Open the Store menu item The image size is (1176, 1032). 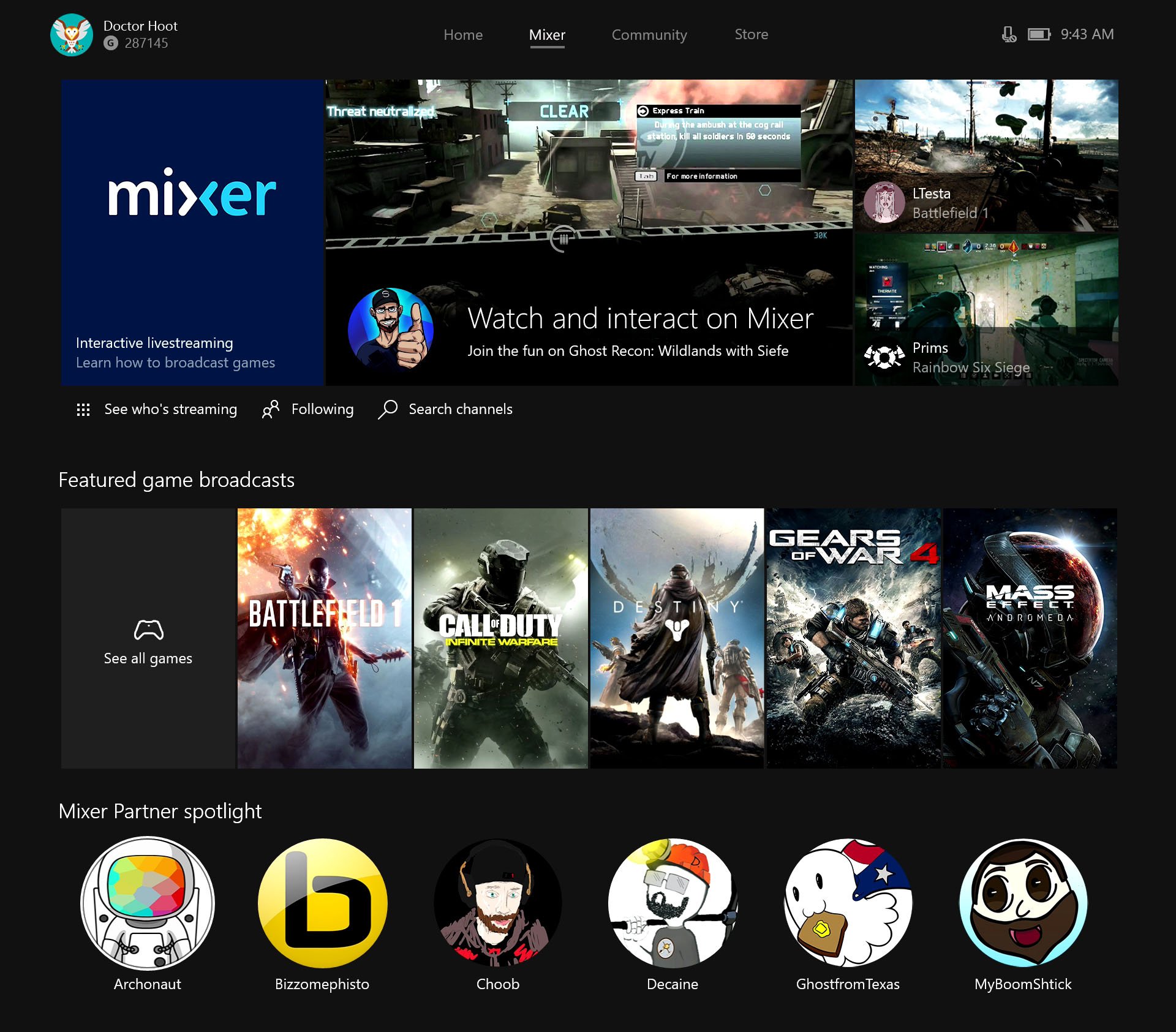tap(752, 33)
